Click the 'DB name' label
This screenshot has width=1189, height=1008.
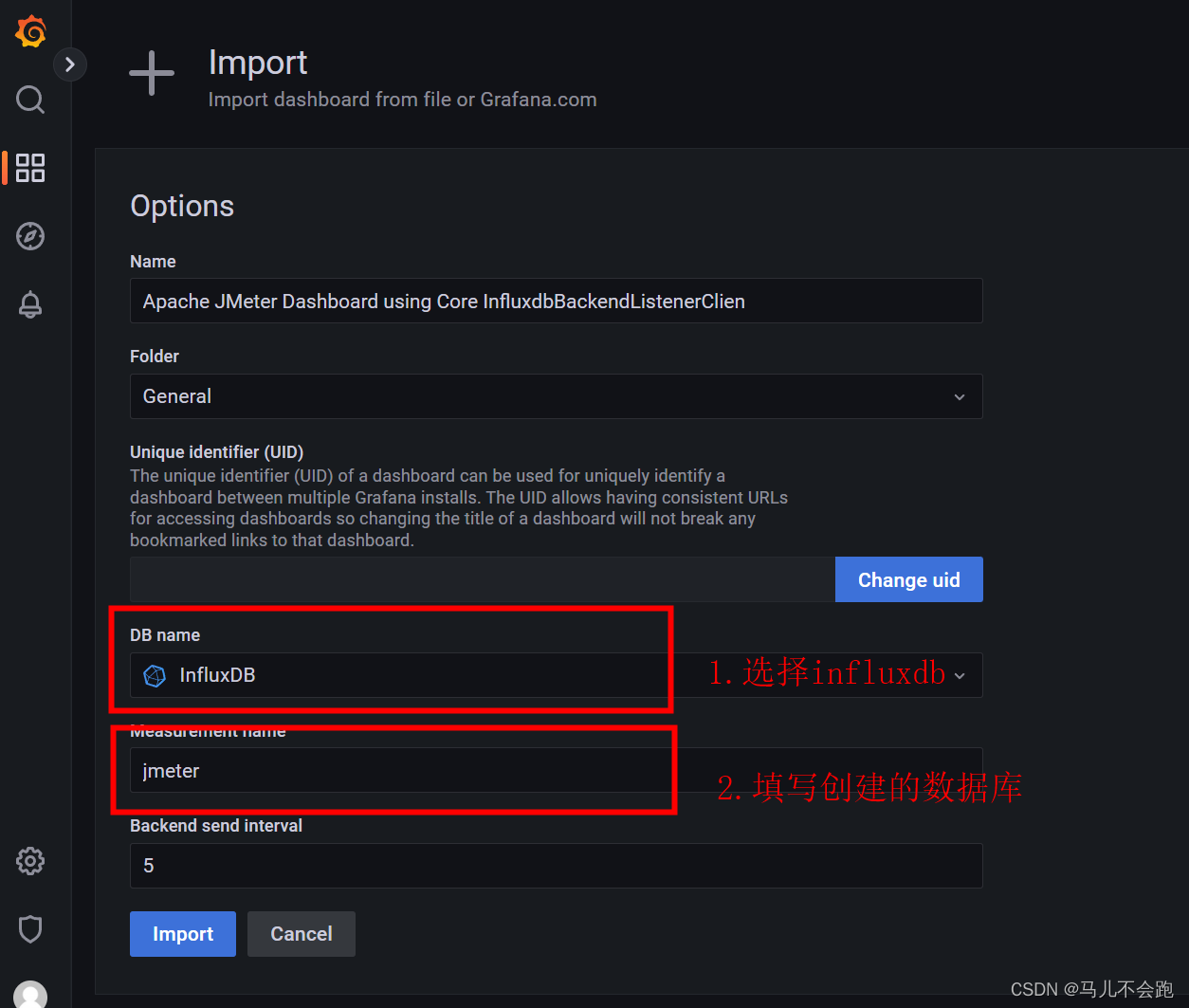click(x=165, y=635)
